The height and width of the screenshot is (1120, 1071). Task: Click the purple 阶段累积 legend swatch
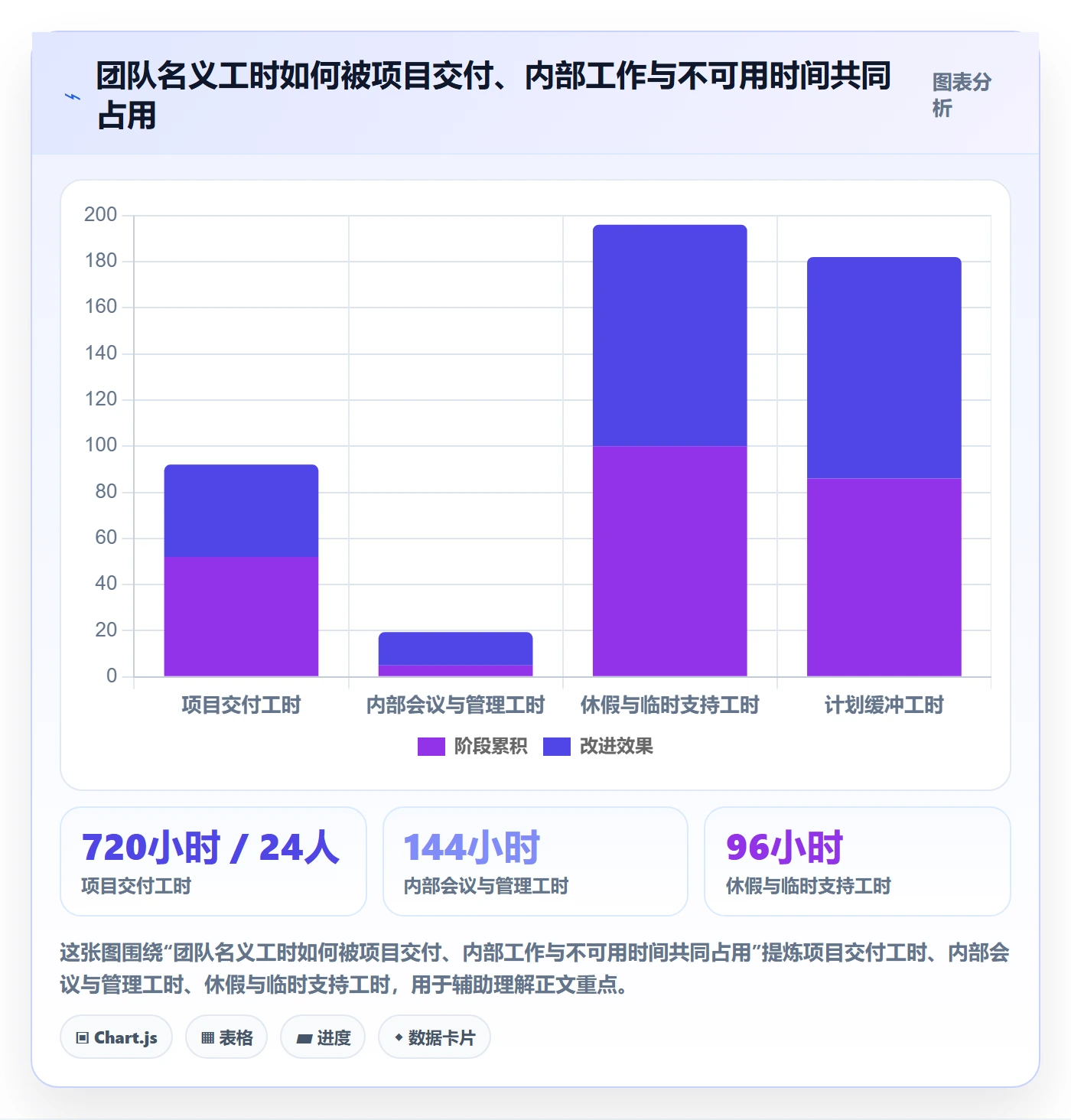(431, 747)
